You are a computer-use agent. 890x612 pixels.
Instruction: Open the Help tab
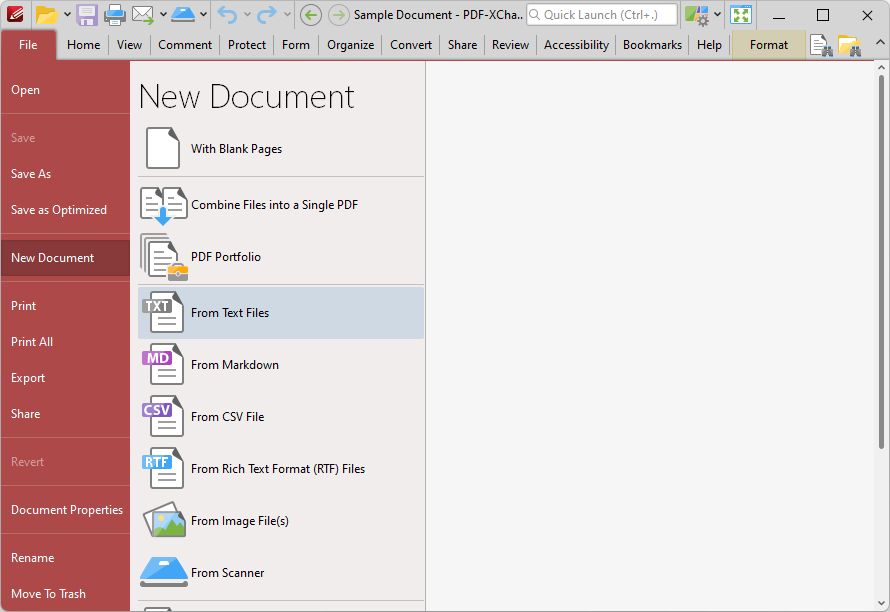(x=710, y=45)
